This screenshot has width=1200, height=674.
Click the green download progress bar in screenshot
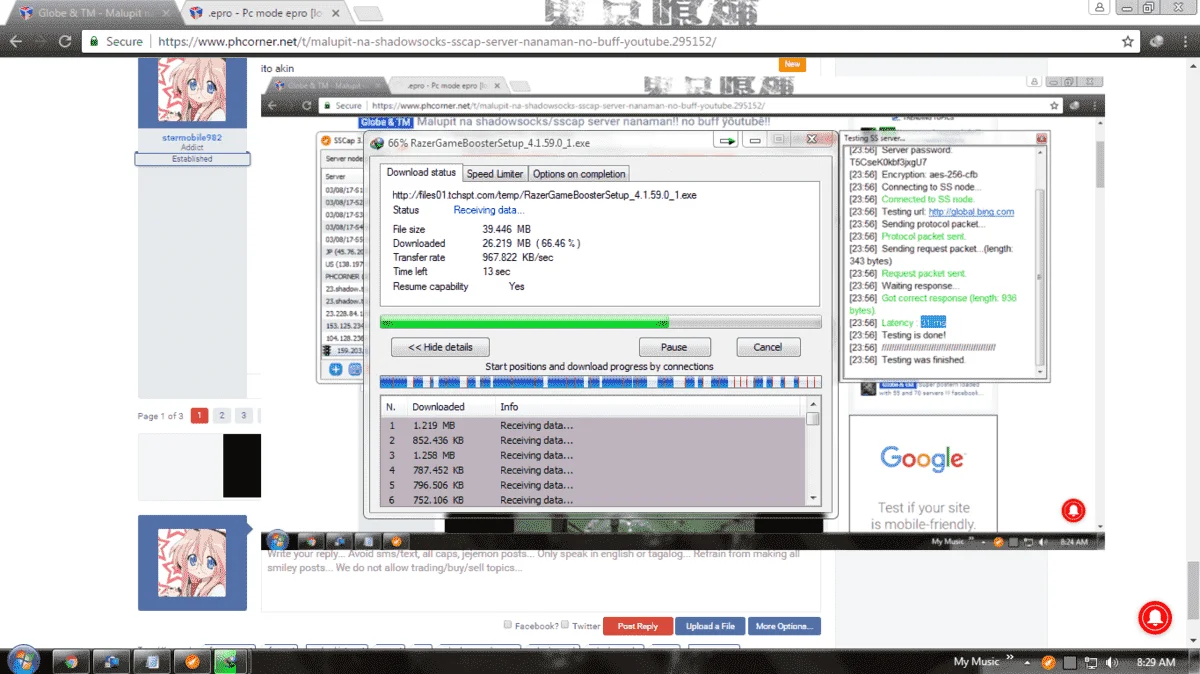coord(600,322)
